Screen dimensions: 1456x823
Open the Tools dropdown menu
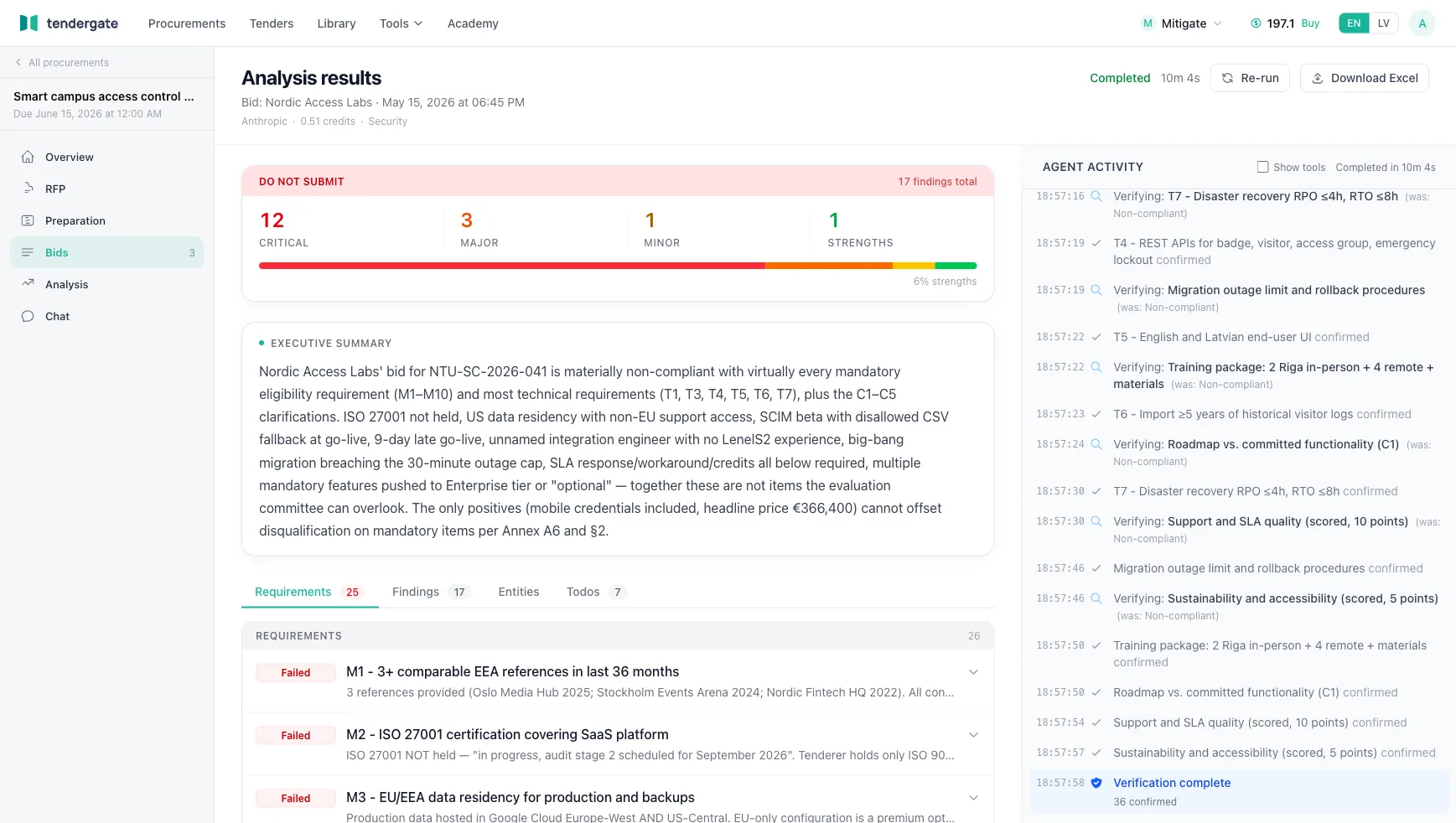[401, 23]
